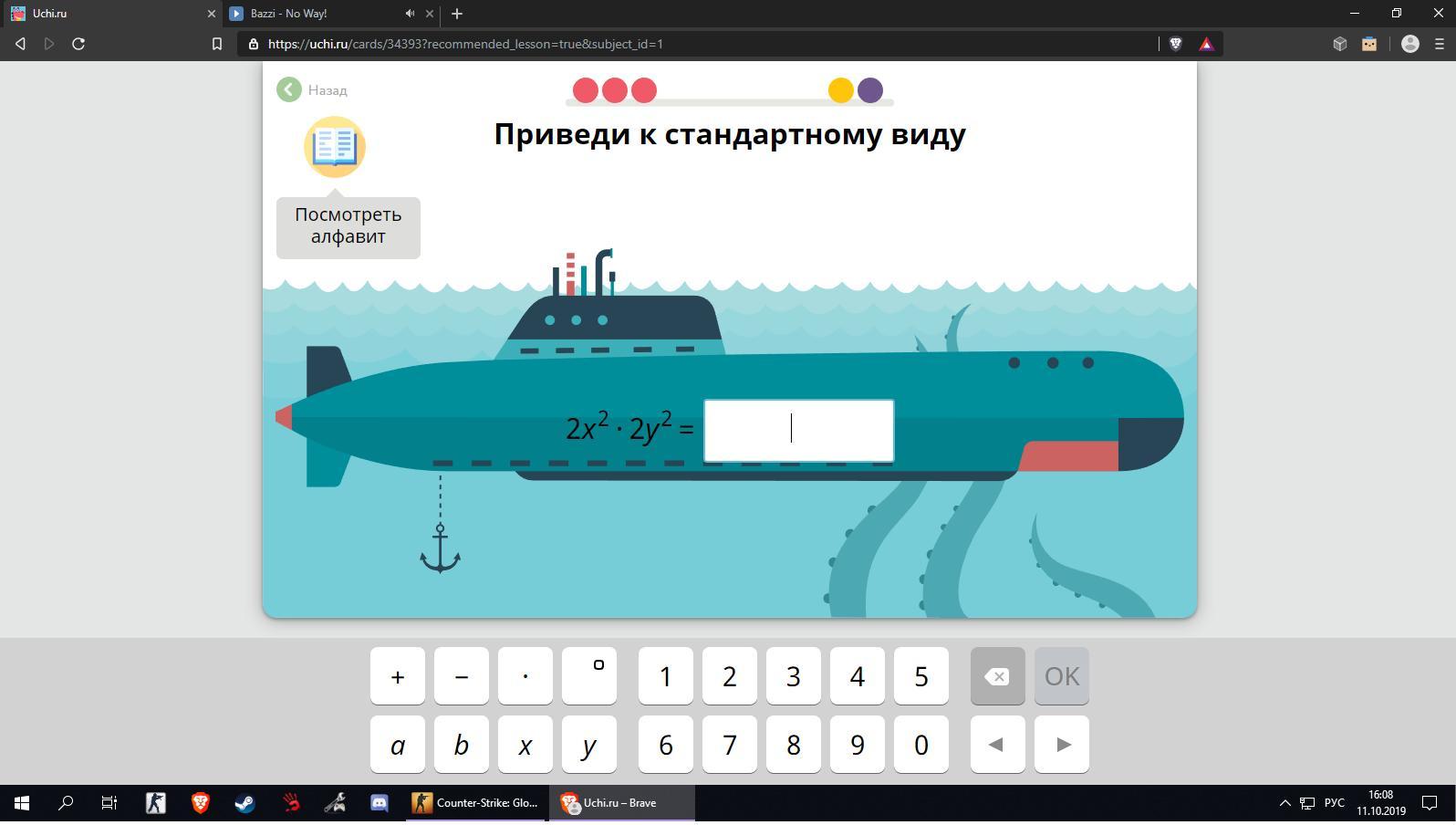Bookmark this page
This screenshot has width=1456, height=825.
click(x=217, y=44)
